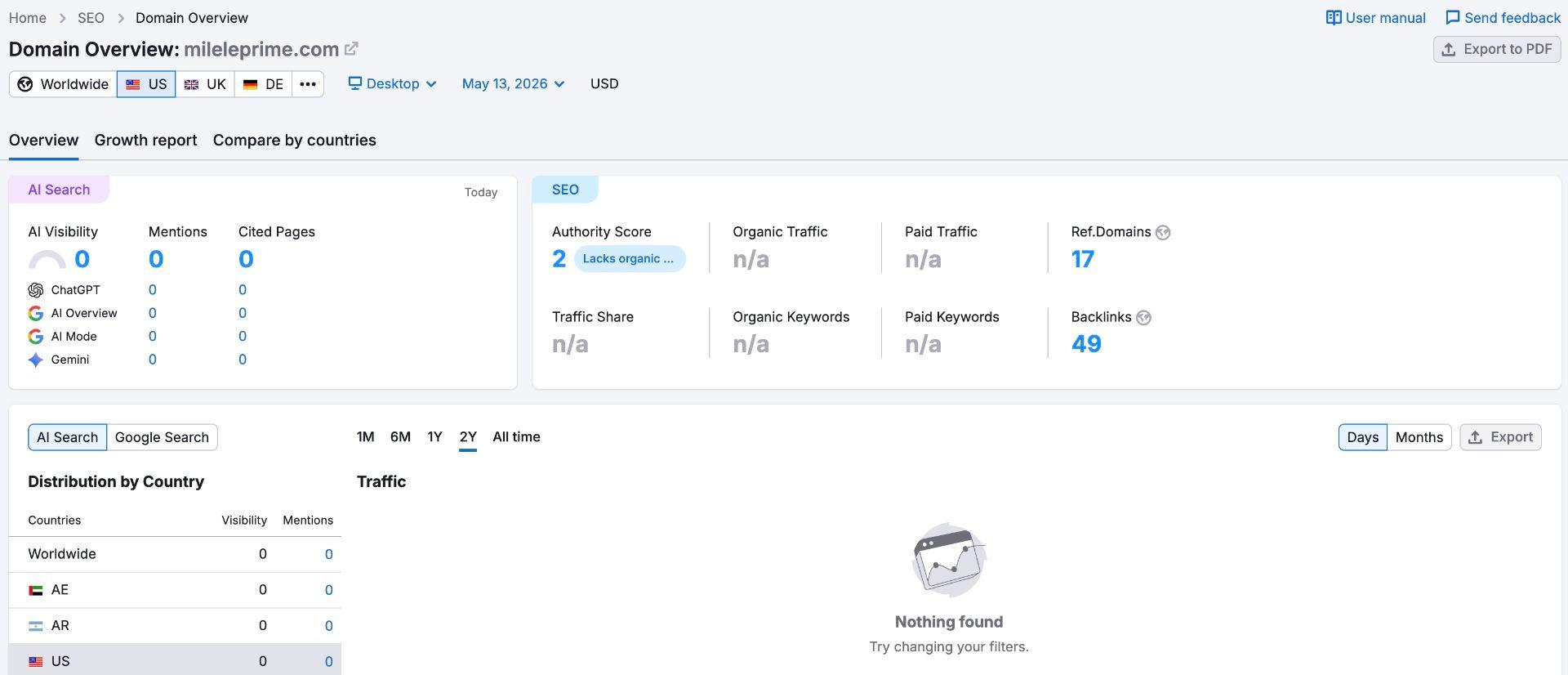Click the AI Visibility gauge icon
Screen dimensions: 1568x675
47,260
